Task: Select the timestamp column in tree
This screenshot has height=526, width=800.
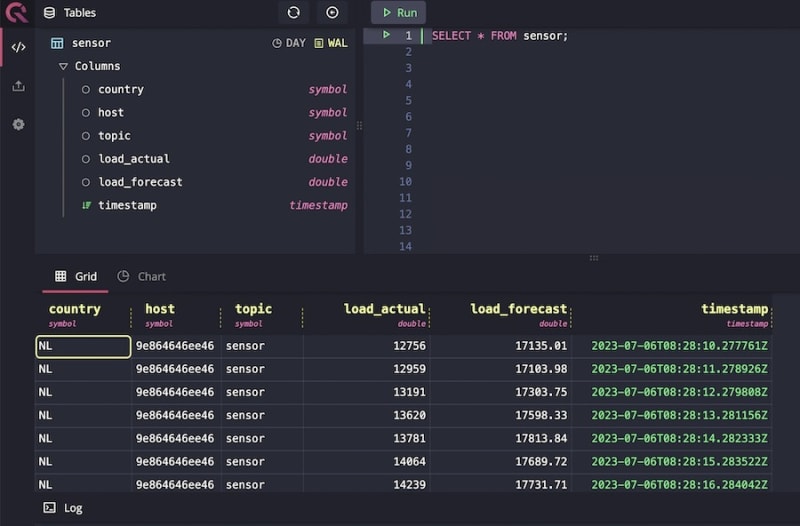Action: click(127, 205)
